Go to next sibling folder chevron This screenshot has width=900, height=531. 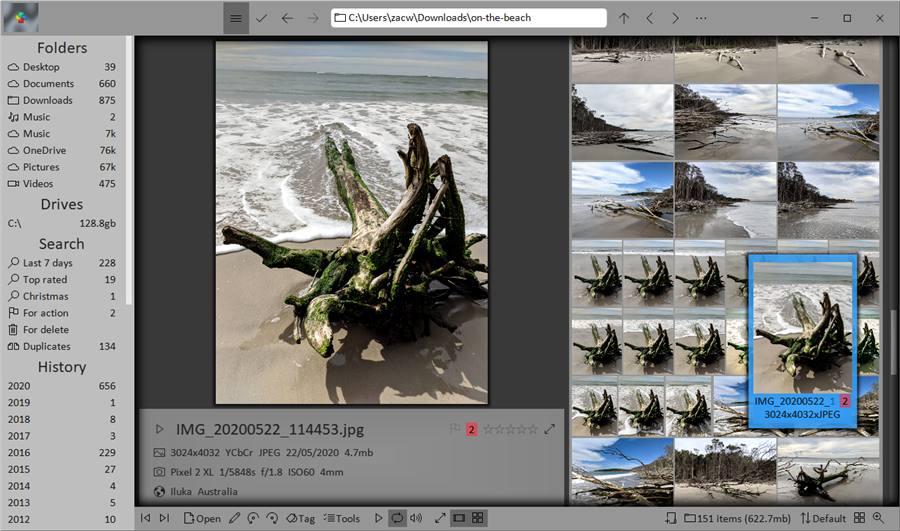675,18
